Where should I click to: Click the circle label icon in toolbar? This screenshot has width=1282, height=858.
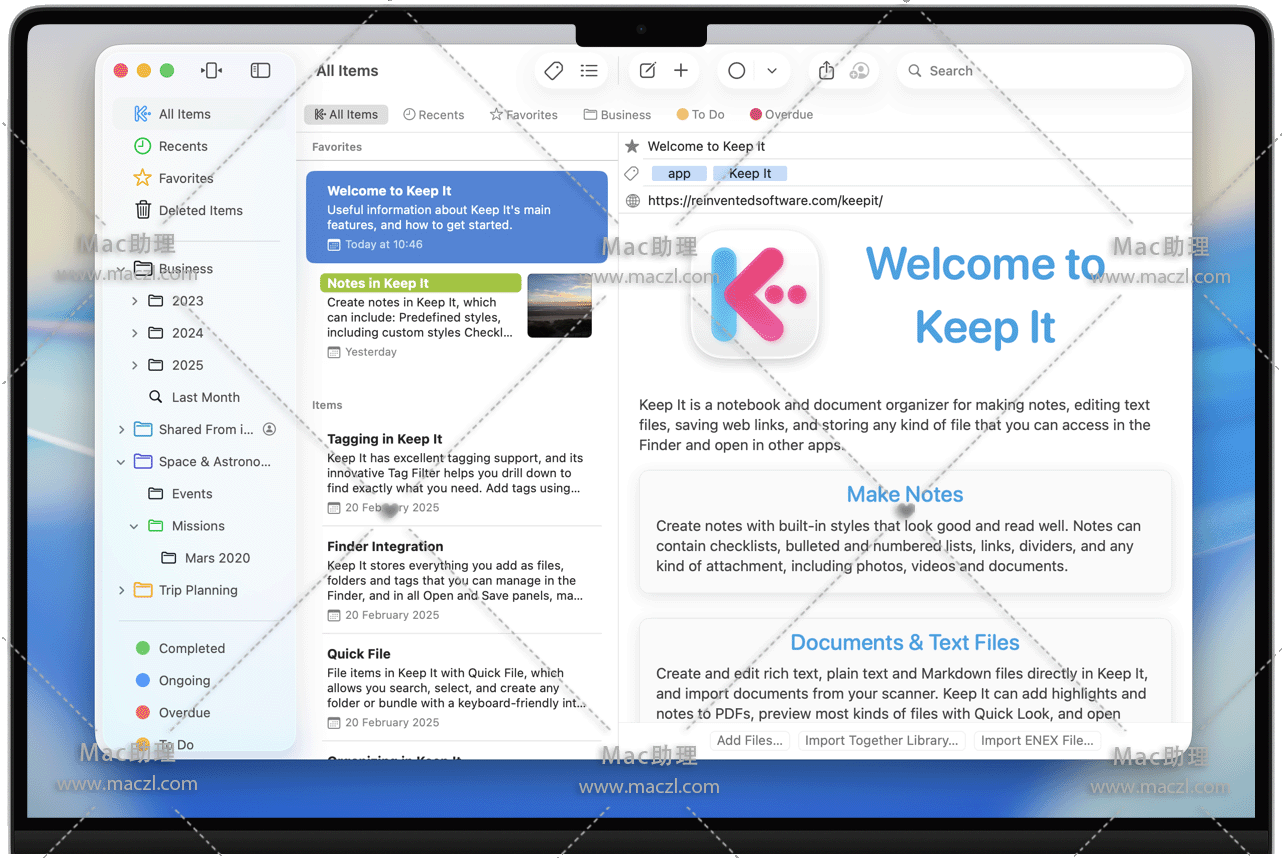coord(737,71)
